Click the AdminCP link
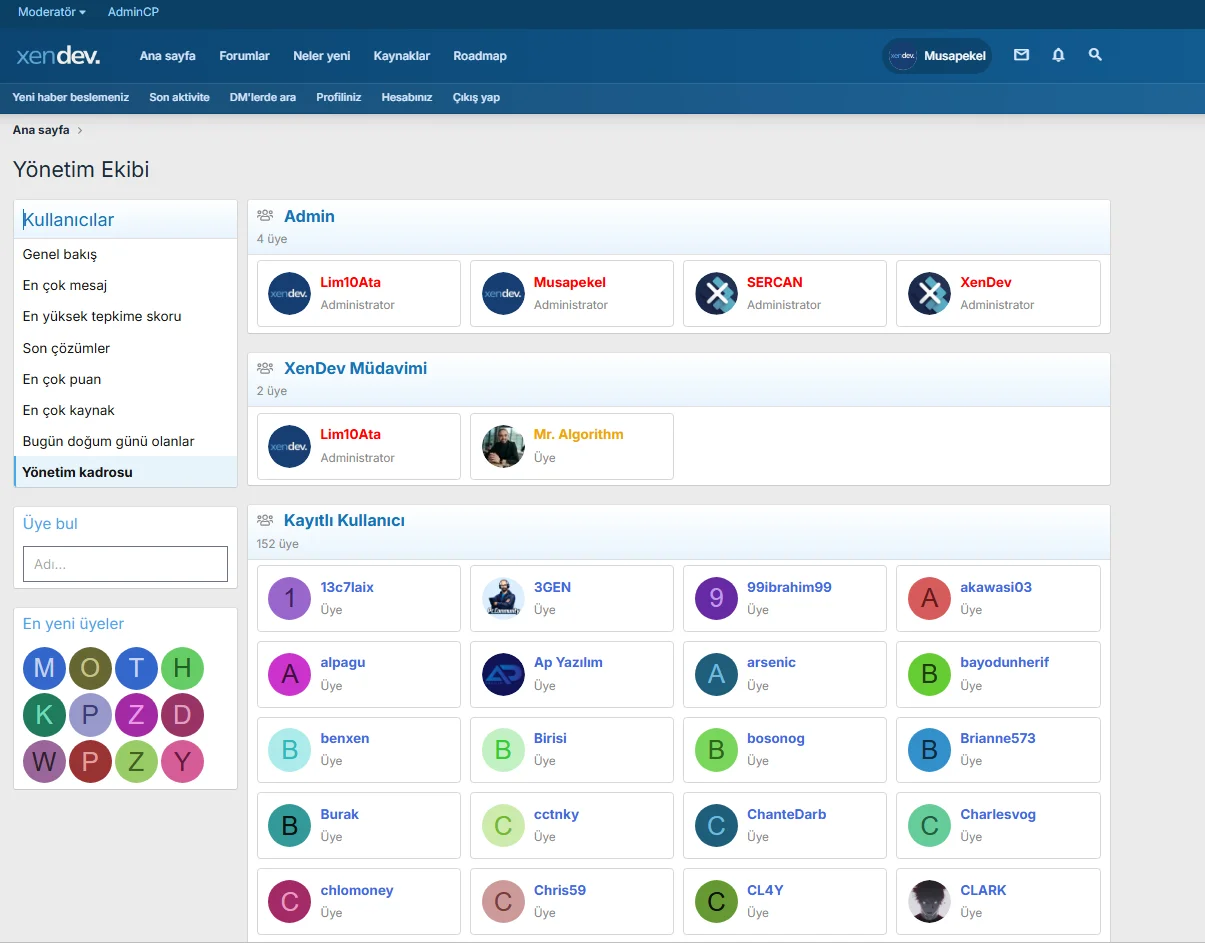The width and height of the screenshot is (1205, 943). [x=133, y=12]
